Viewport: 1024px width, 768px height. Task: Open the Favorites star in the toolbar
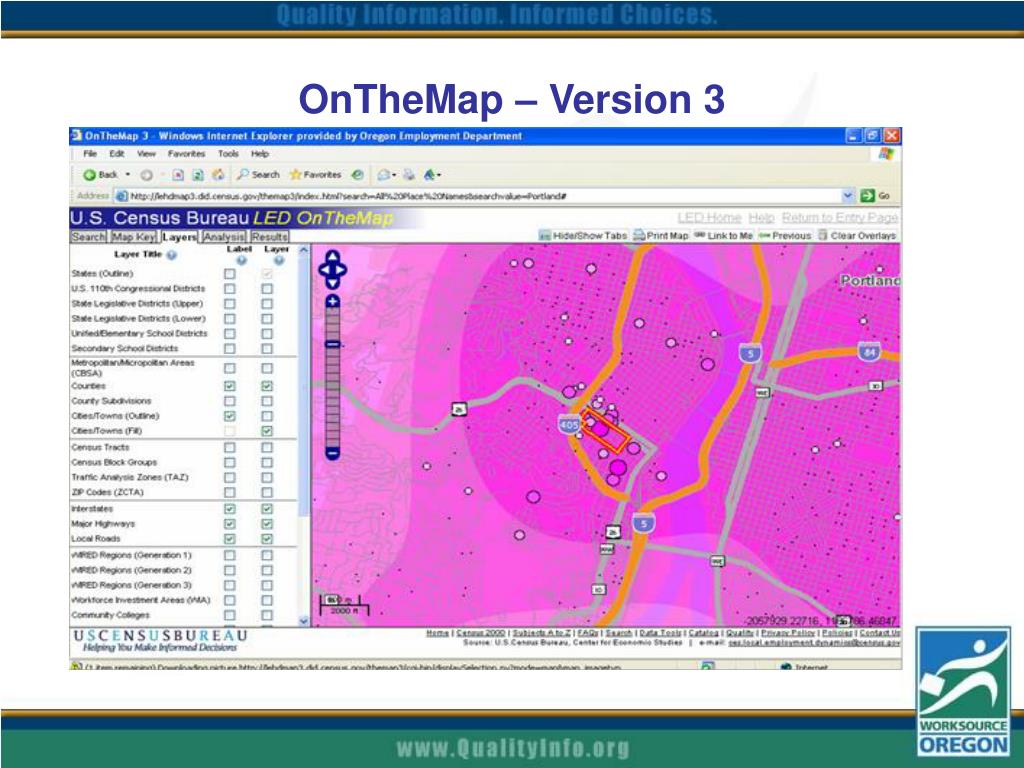click(315, 175)
